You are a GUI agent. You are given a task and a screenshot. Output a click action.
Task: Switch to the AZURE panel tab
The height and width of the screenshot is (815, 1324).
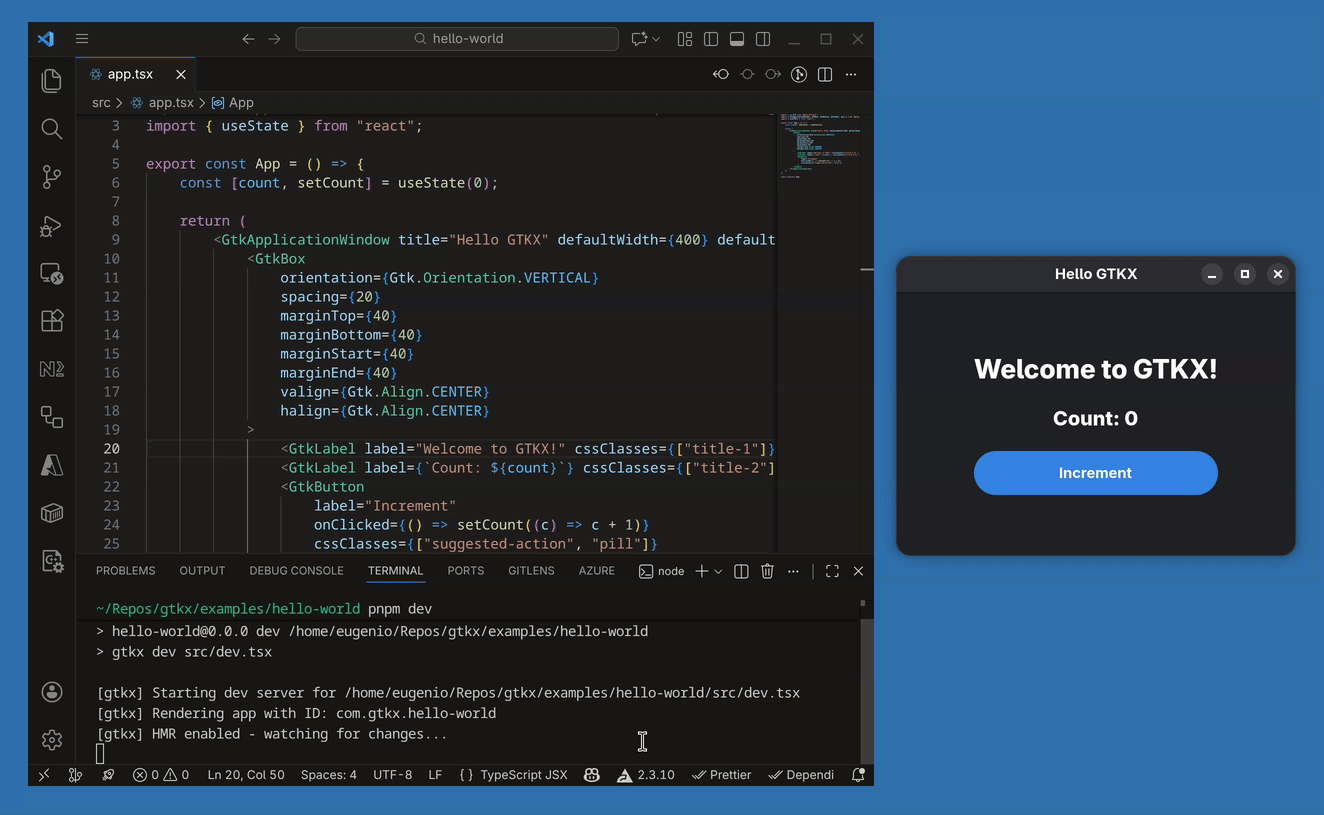click(597, 571)
